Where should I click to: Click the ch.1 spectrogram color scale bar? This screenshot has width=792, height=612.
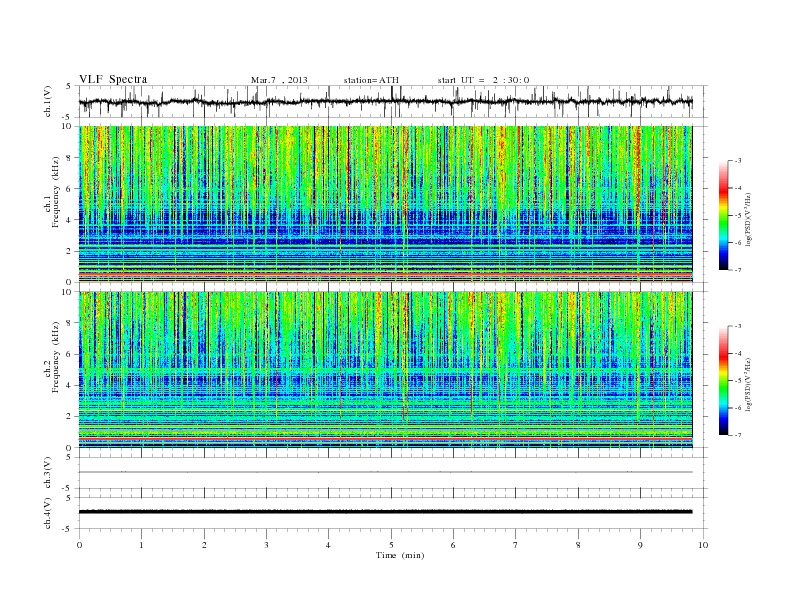(723, 215)
